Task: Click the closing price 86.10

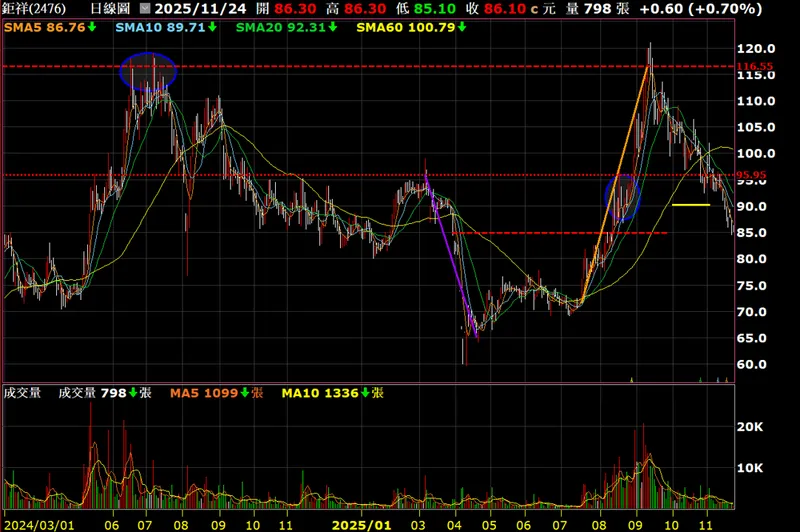Action: (x=505, y=9)
